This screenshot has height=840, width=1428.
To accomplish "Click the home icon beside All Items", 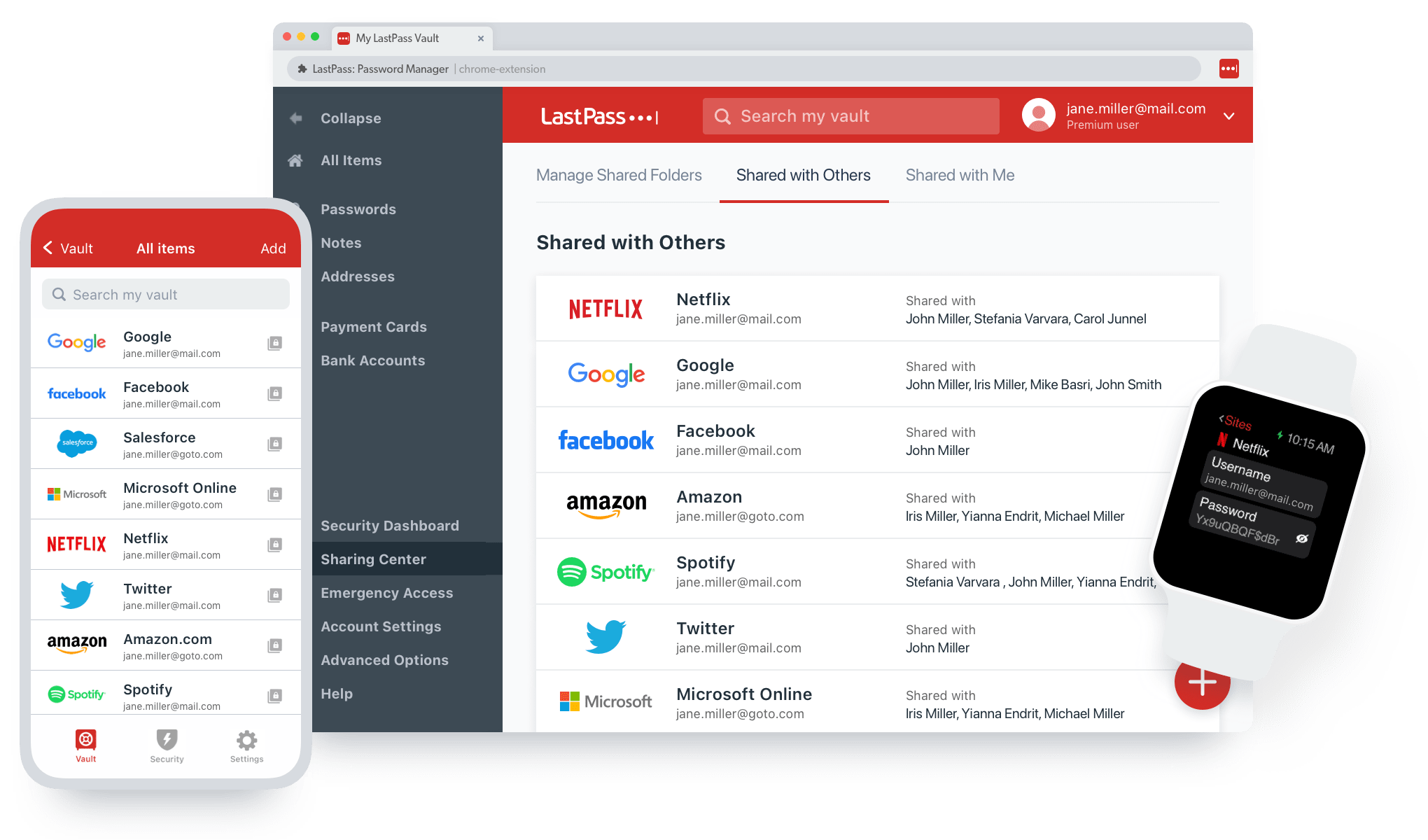I will [x=295, y=160].
